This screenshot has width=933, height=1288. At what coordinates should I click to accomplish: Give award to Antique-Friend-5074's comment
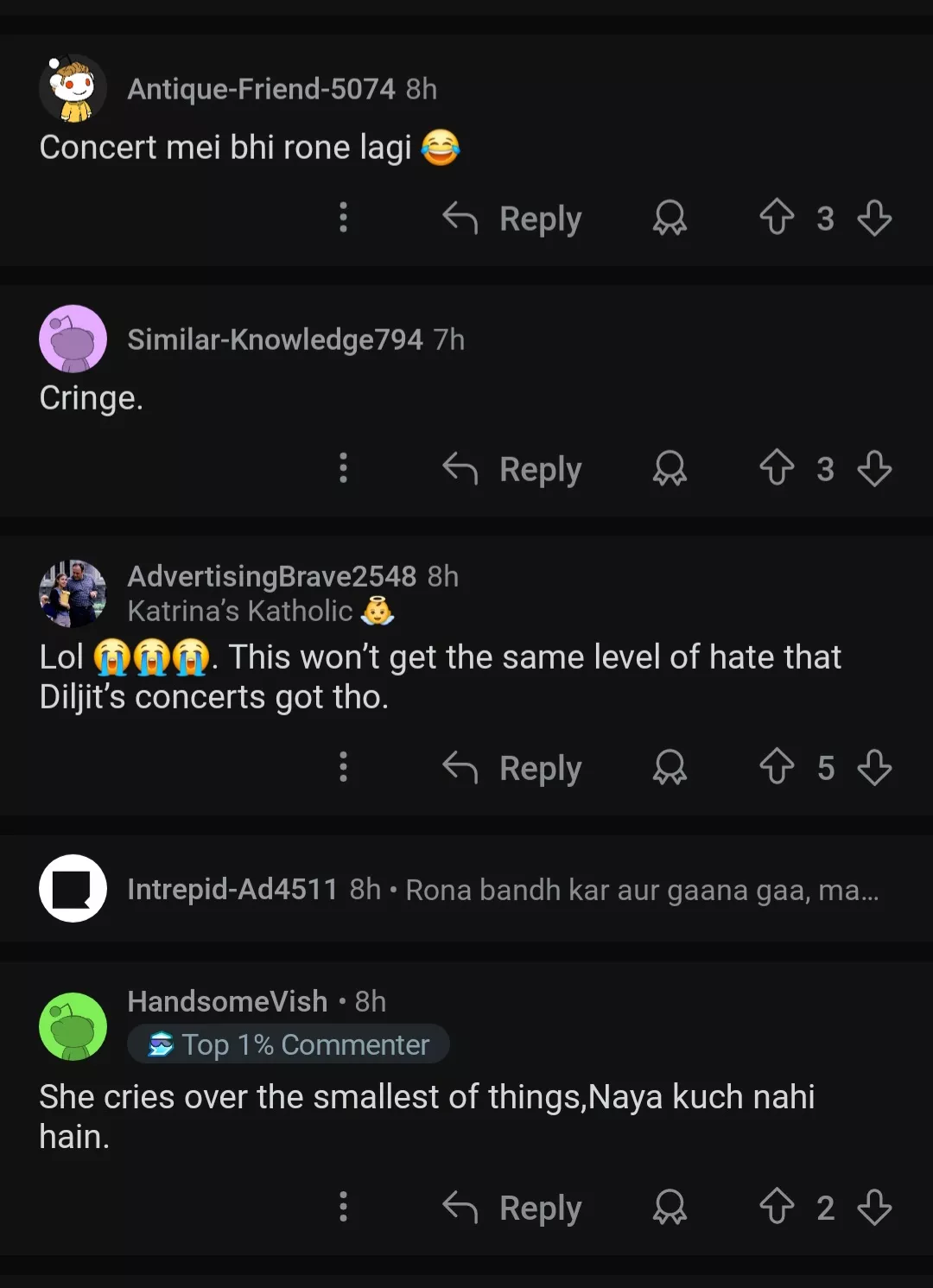(x=670, y=218)
